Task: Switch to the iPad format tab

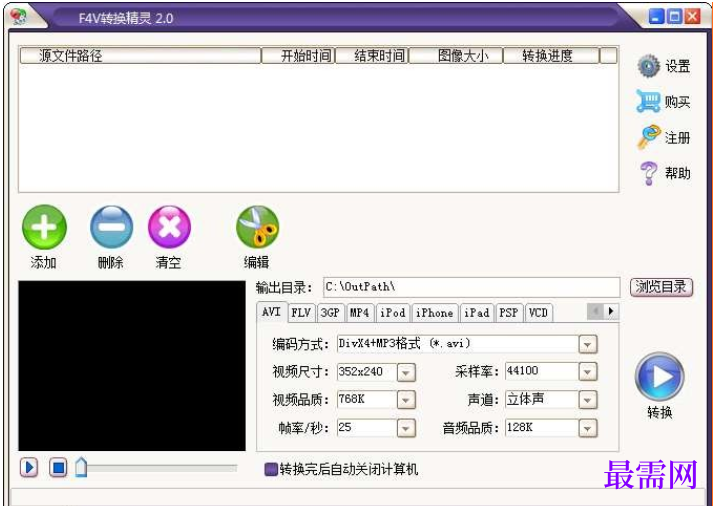Action: tap(477, 313)
